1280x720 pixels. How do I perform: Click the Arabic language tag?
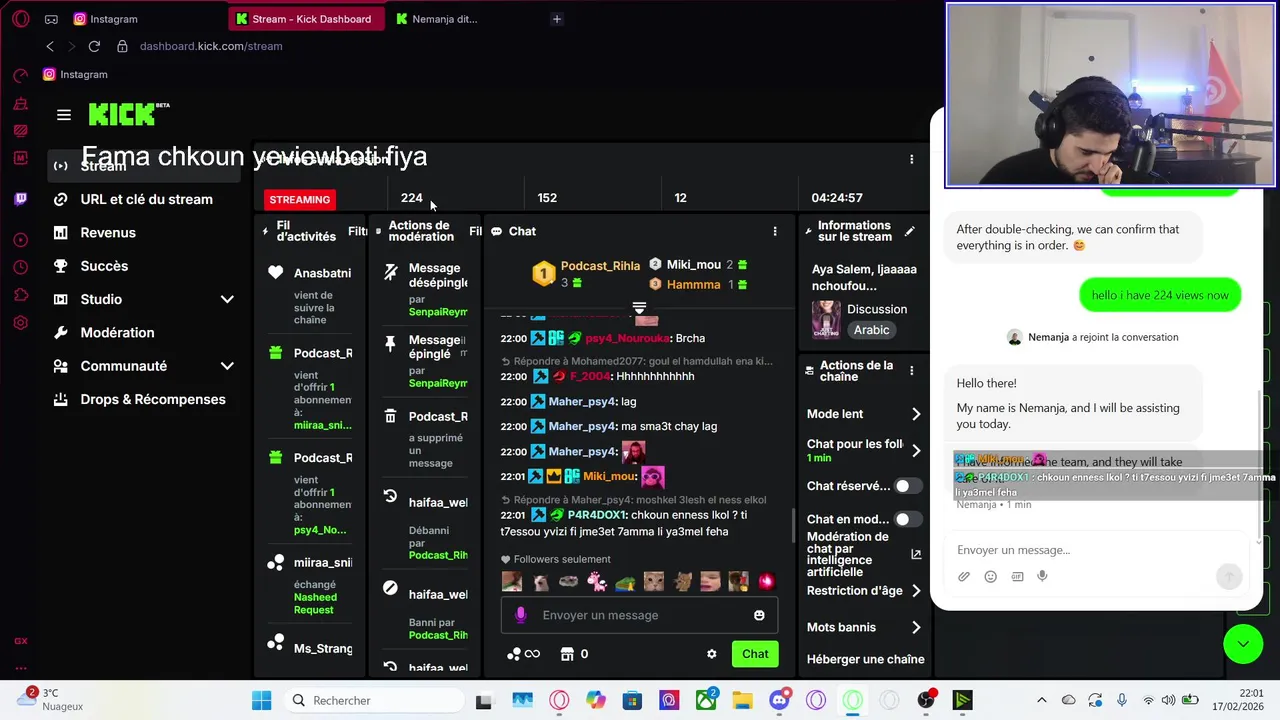pyautogui.click(x=871, y=330)
